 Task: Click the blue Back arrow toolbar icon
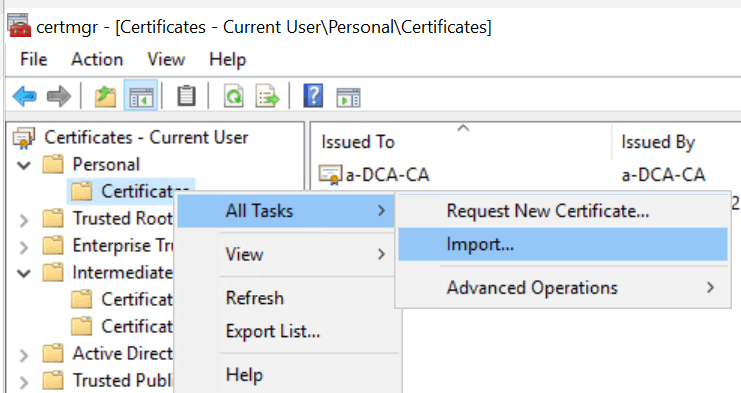tap(25, 96)
